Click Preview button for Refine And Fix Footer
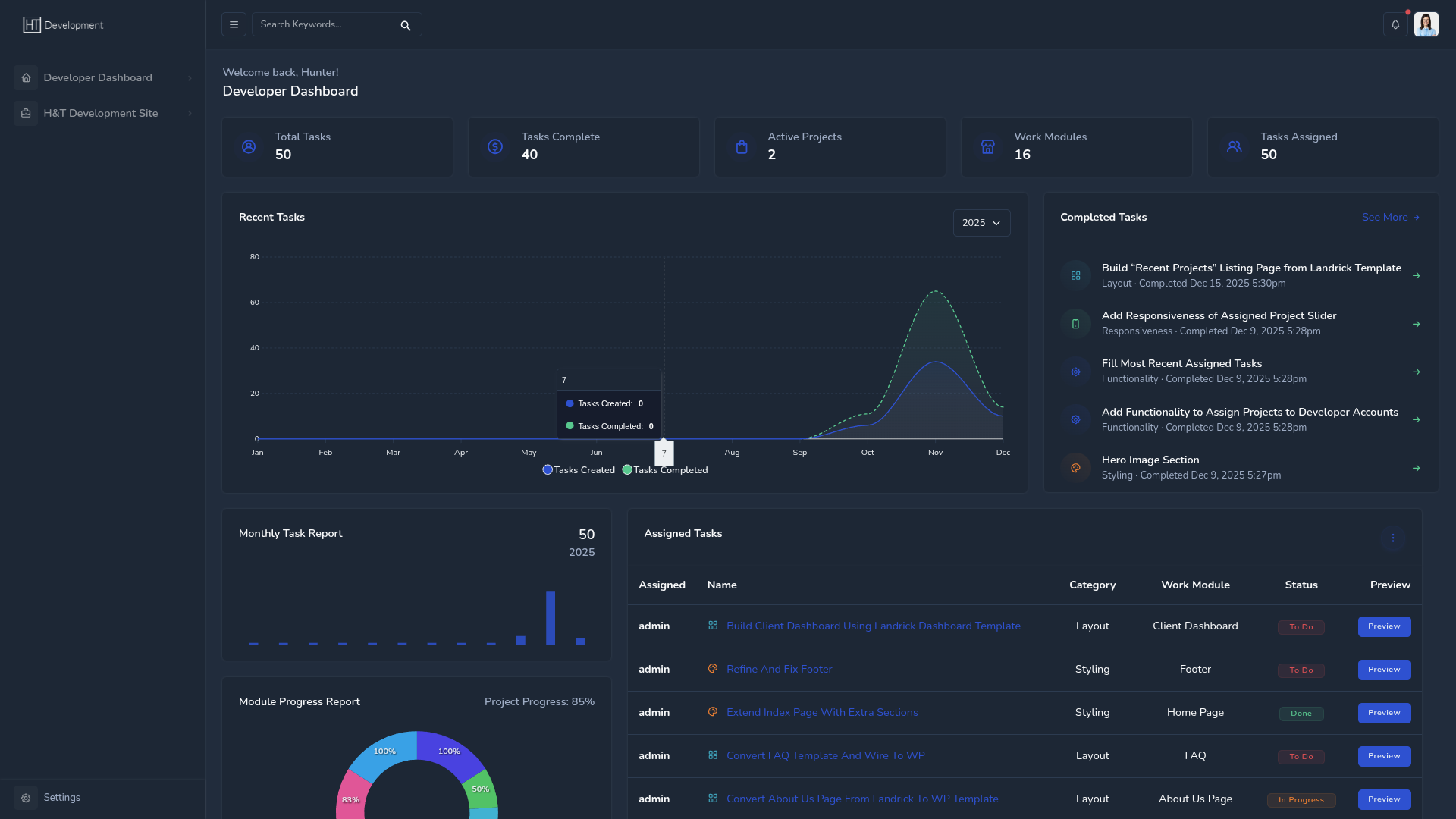The image size is (1456, 819). (1384, 670)
